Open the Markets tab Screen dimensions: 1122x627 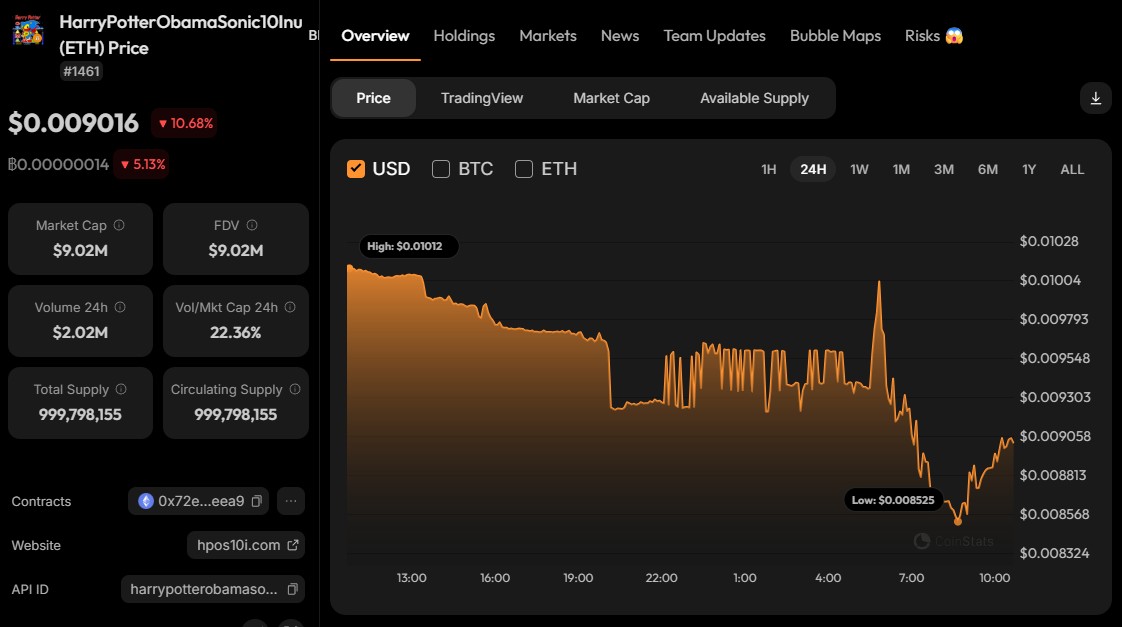coord(547,36)
